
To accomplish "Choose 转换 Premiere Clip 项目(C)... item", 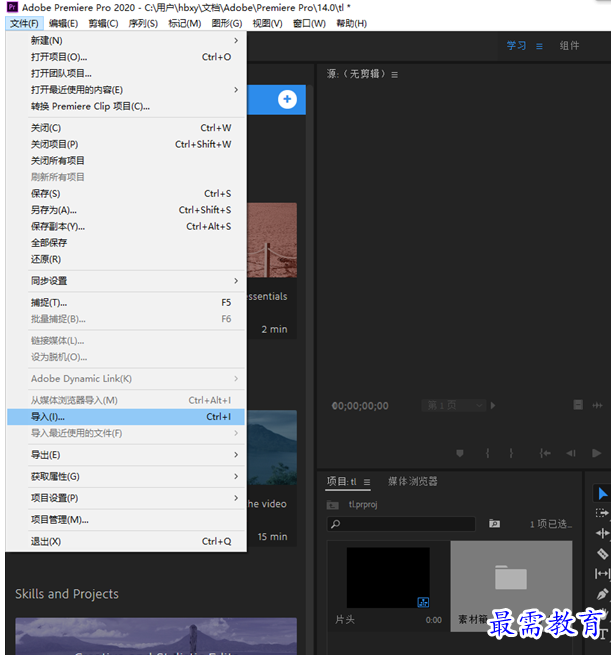I will [x=126, y=107].
